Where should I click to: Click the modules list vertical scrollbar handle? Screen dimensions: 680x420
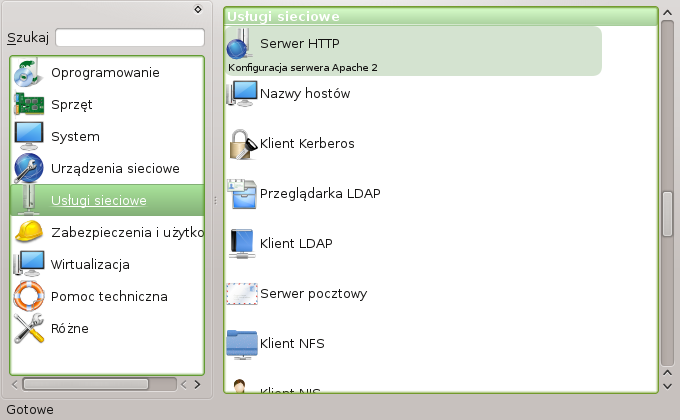click(x=667, y=210)
